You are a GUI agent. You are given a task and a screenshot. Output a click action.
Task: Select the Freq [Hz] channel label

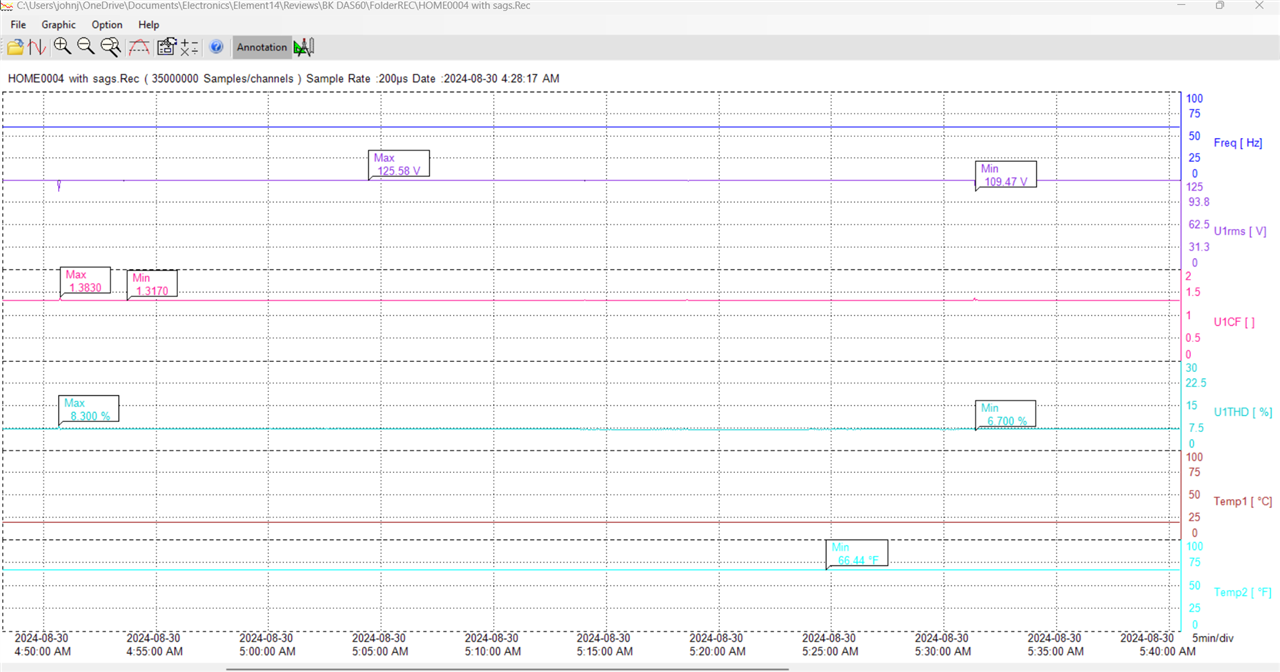point(1237,143)
